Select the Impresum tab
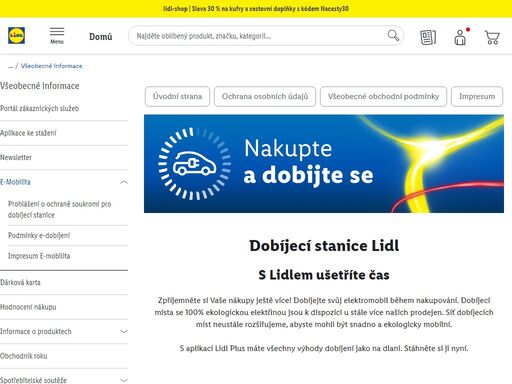This screenshot has height=384, width=512. coord(477,96)
